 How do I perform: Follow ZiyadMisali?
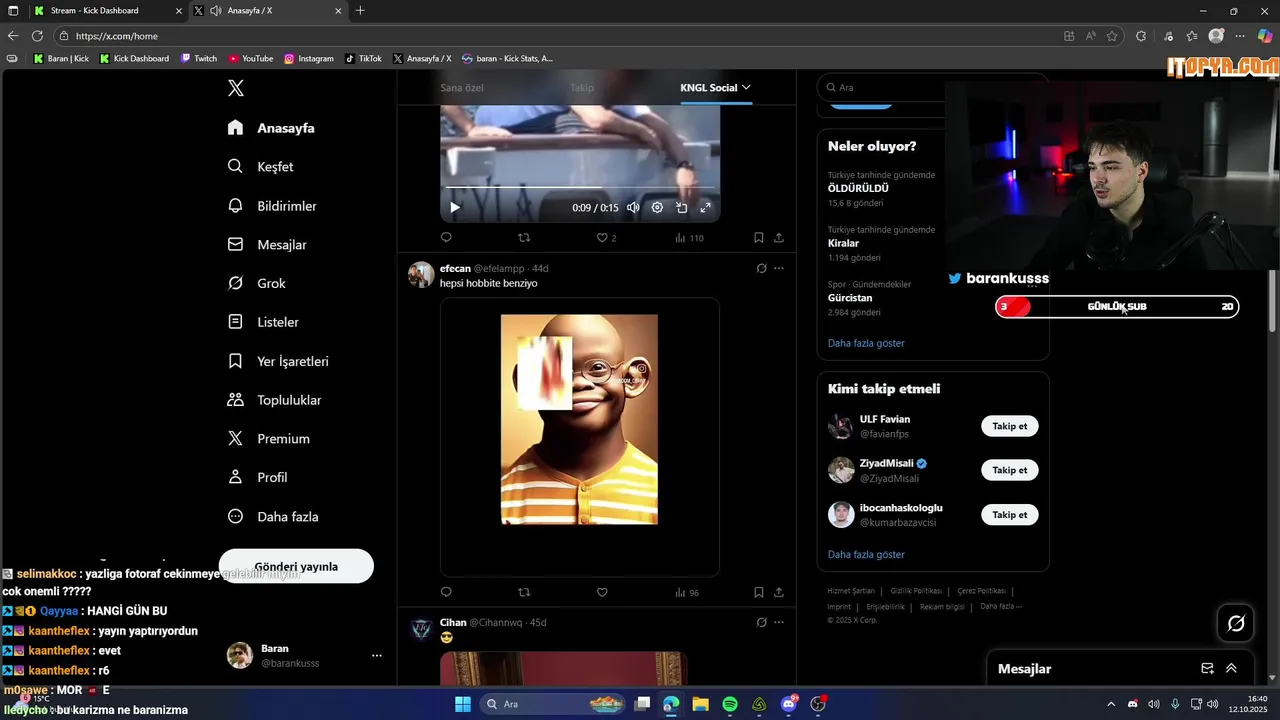(x=1010, y=470)
